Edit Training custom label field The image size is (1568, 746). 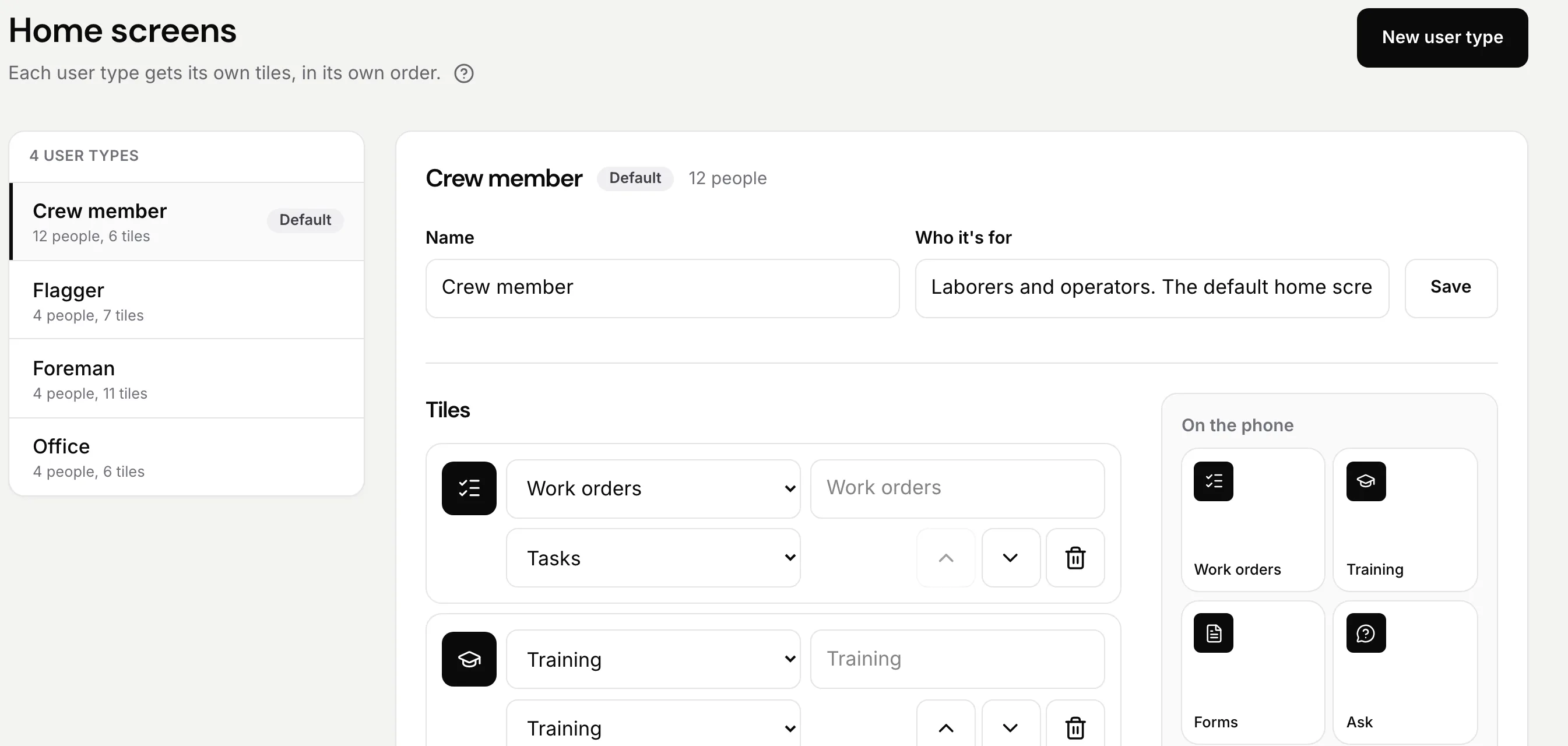click(x=957, y=659)
